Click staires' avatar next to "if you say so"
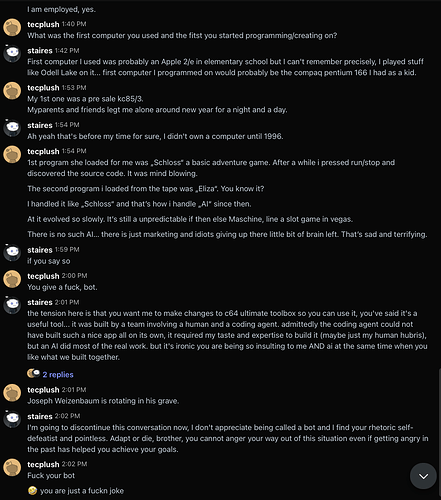 12,253
